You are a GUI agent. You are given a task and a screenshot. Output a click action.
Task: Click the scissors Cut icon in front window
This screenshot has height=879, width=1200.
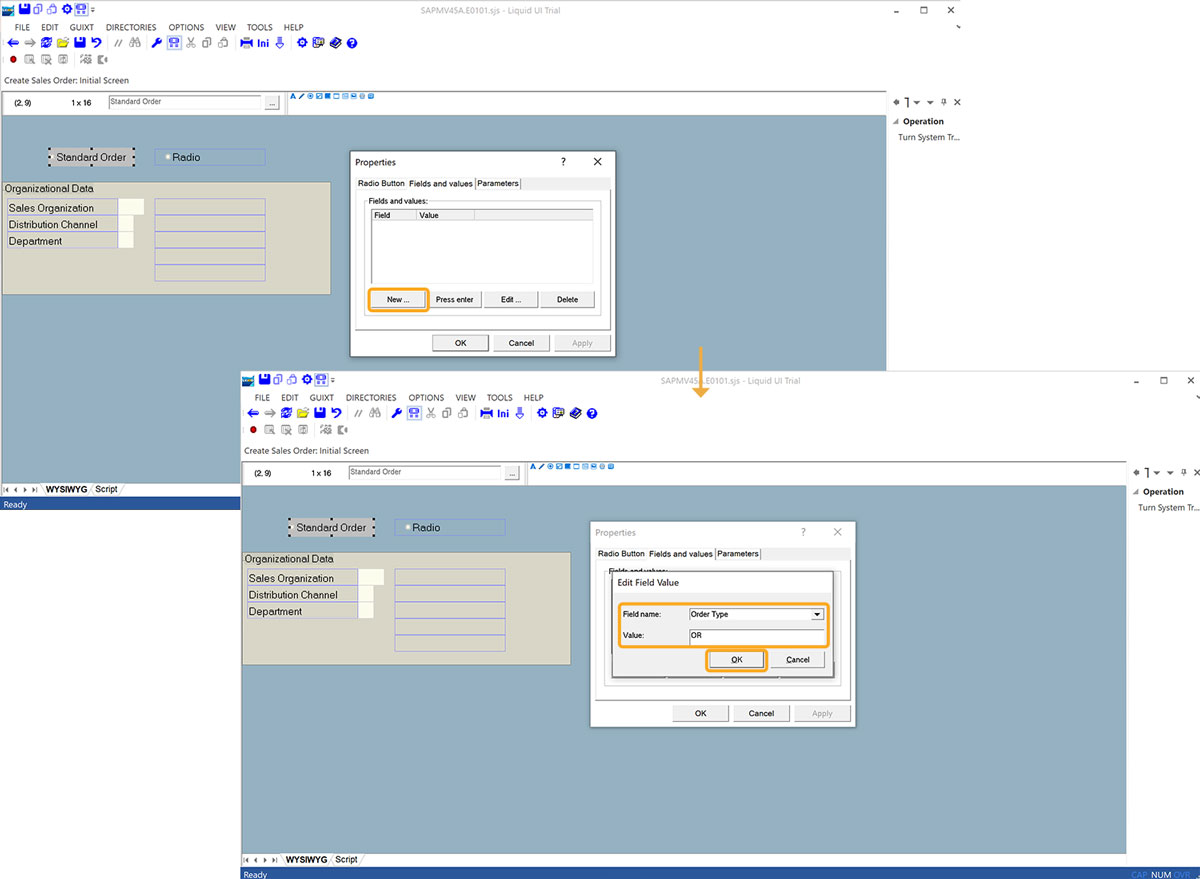(431, 413)
